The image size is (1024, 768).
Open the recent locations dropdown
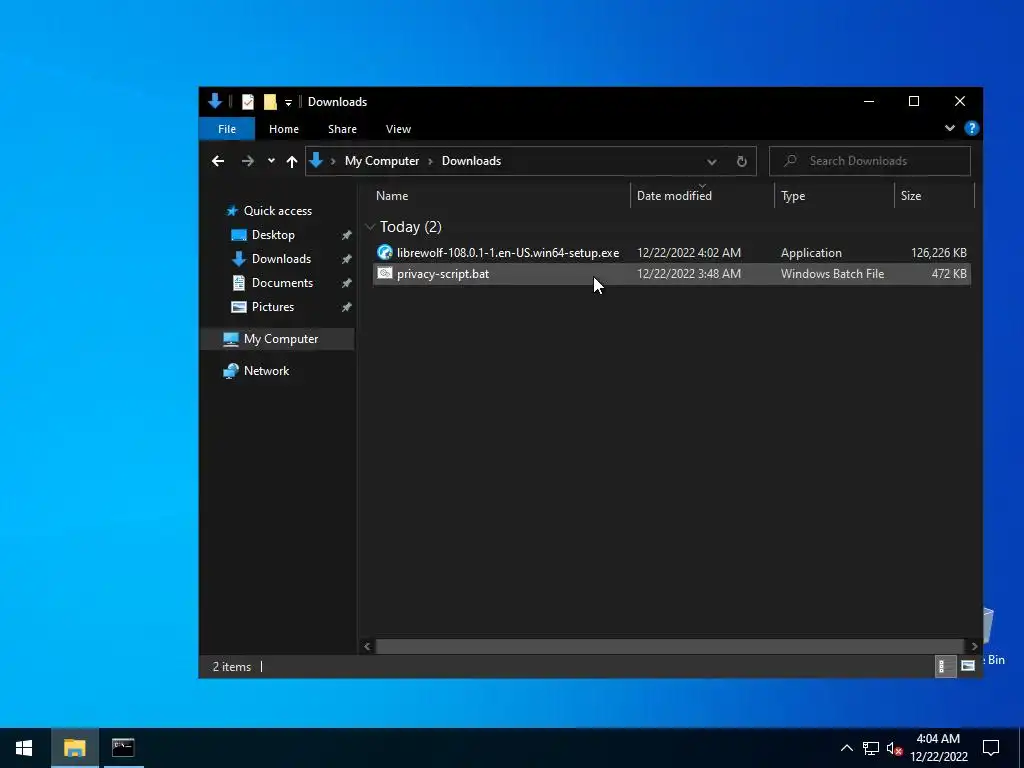click(x=271, y=161)
